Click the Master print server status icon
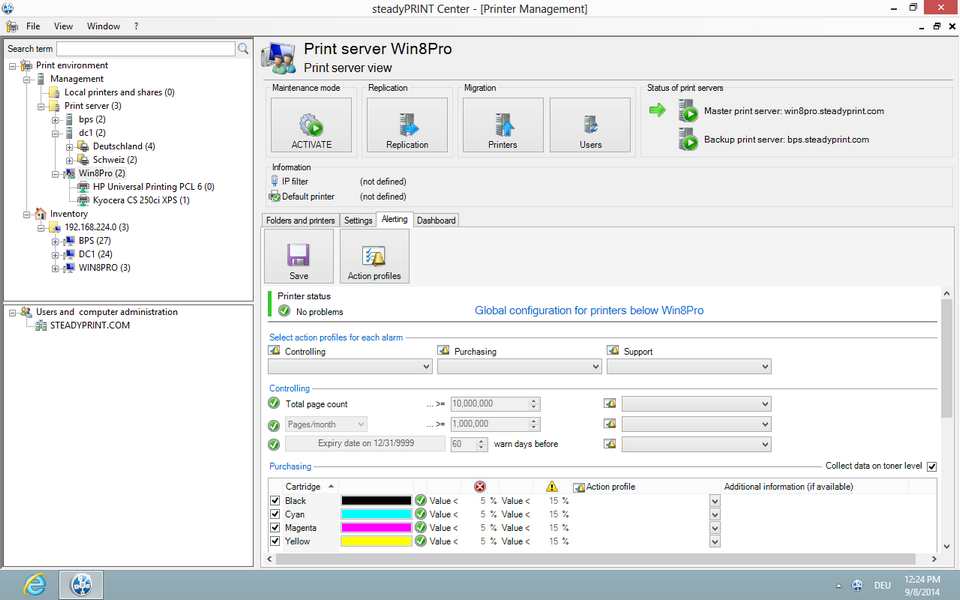Screen dimensions: 960x600 coord(688,111)
